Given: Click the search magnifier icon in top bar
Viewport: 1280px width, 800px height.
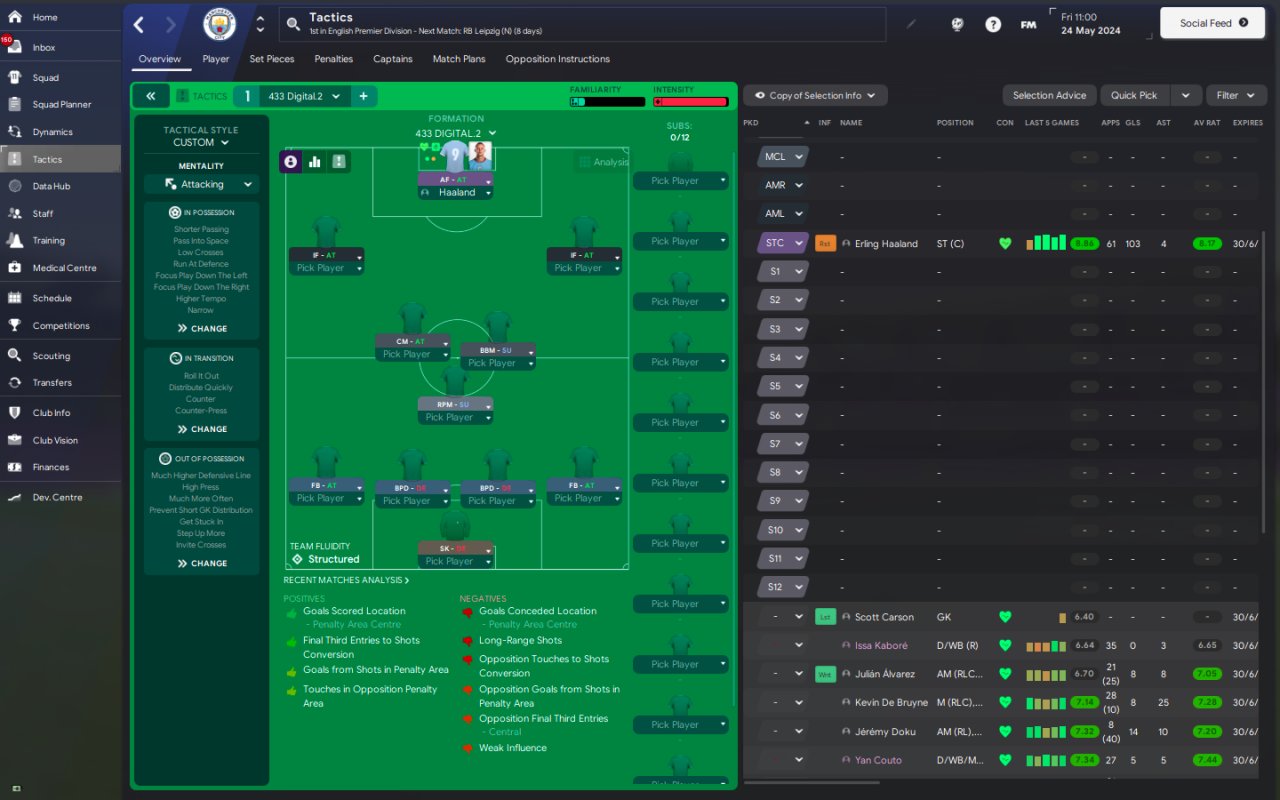Looking at the screenshot, I should [x=293, y=25].
